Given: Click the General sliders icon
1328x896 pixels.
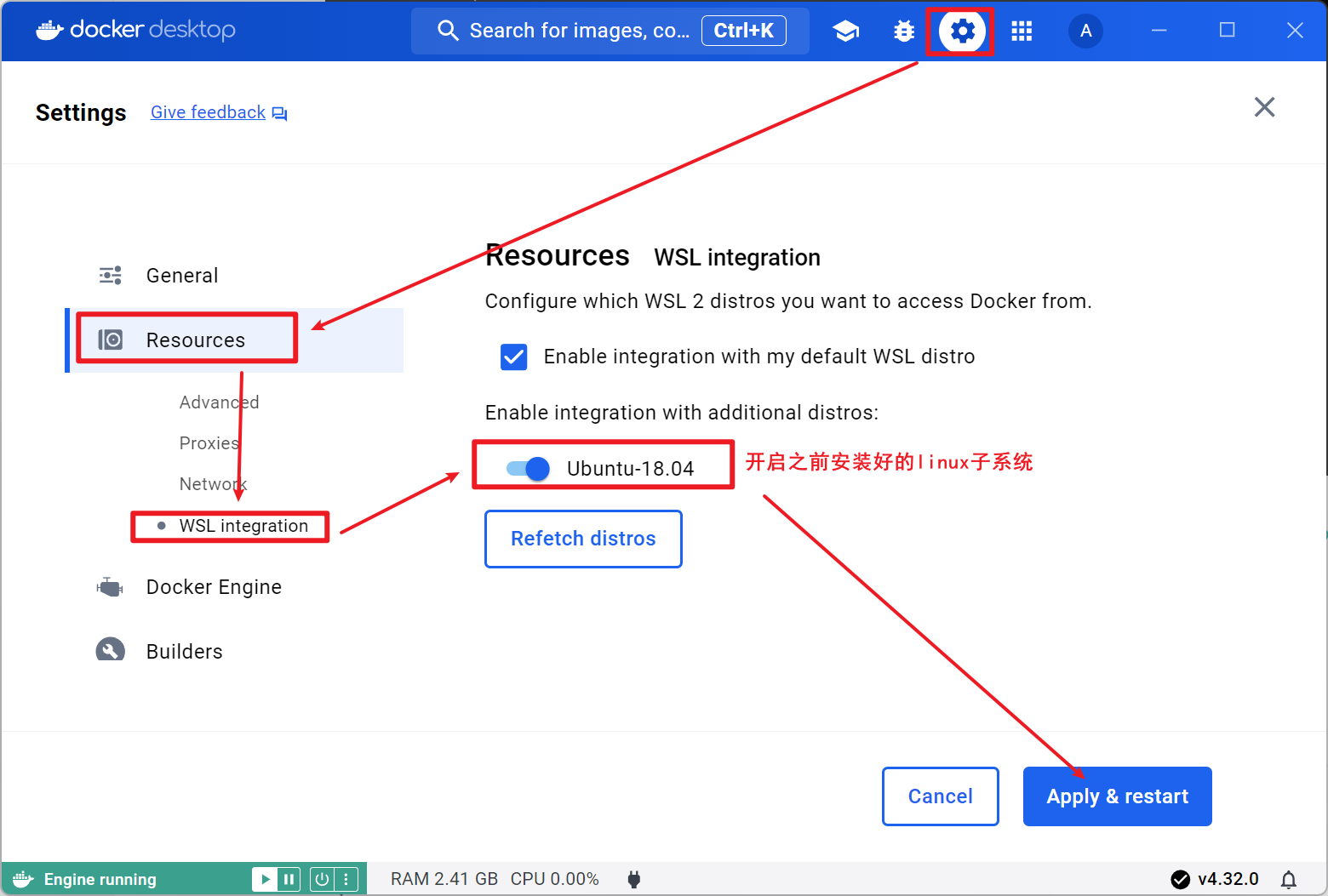Looking at the screenshot, I should 111,275.
